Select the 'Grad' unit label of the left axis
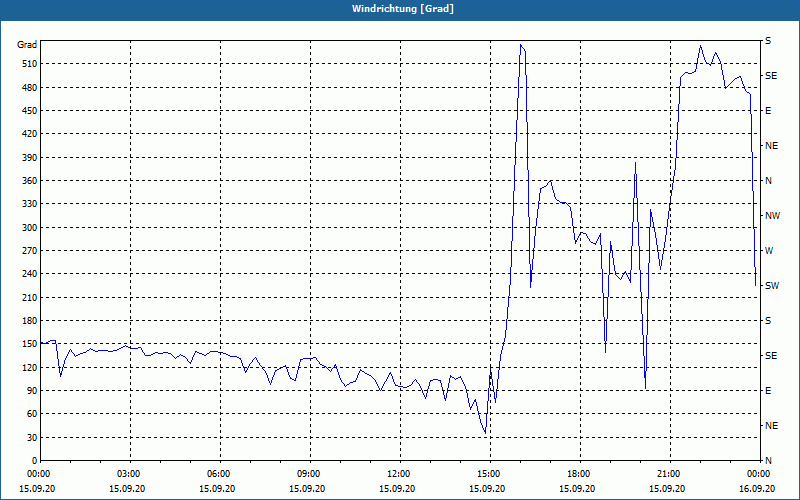The image size is (800, 500). 27,45
